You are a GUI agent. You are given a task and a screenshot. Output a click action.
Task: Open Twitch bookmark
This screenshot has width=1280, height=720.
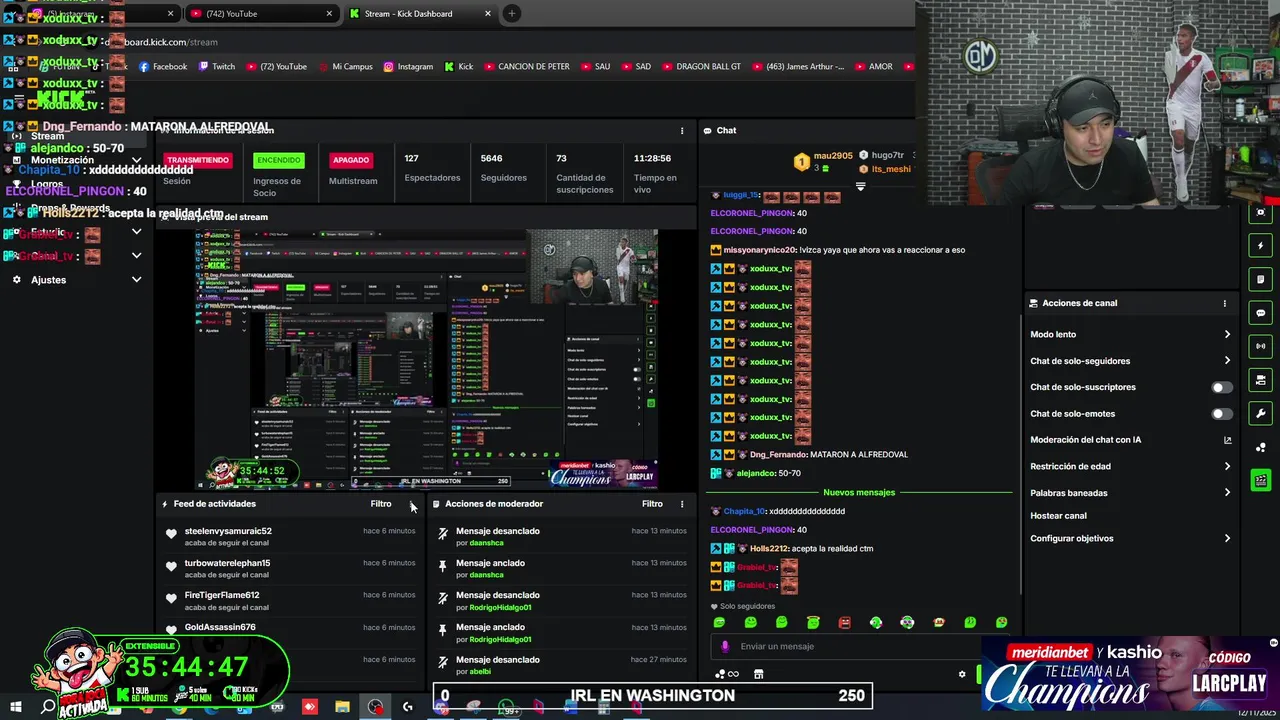tap(217, 67)
